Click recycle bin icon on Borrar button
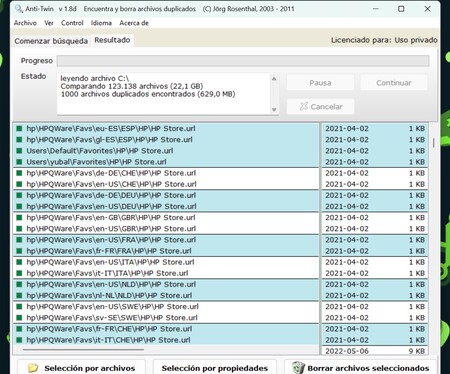Screen dimensions: 450x374 298,368
